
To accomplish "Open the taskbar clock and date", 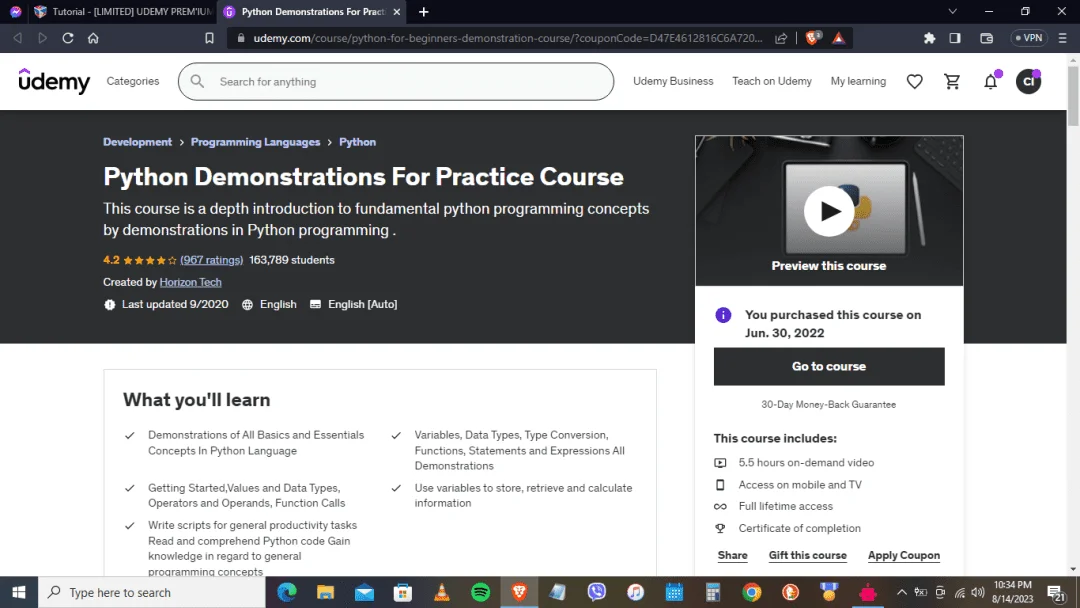I will 1012,592.
